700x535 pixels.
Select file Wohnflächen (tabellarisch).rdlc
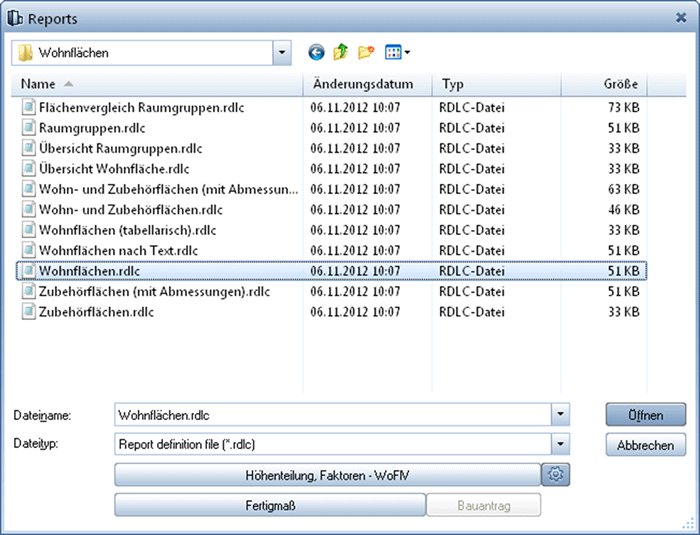pyautogui.click(x=127, y=230)
